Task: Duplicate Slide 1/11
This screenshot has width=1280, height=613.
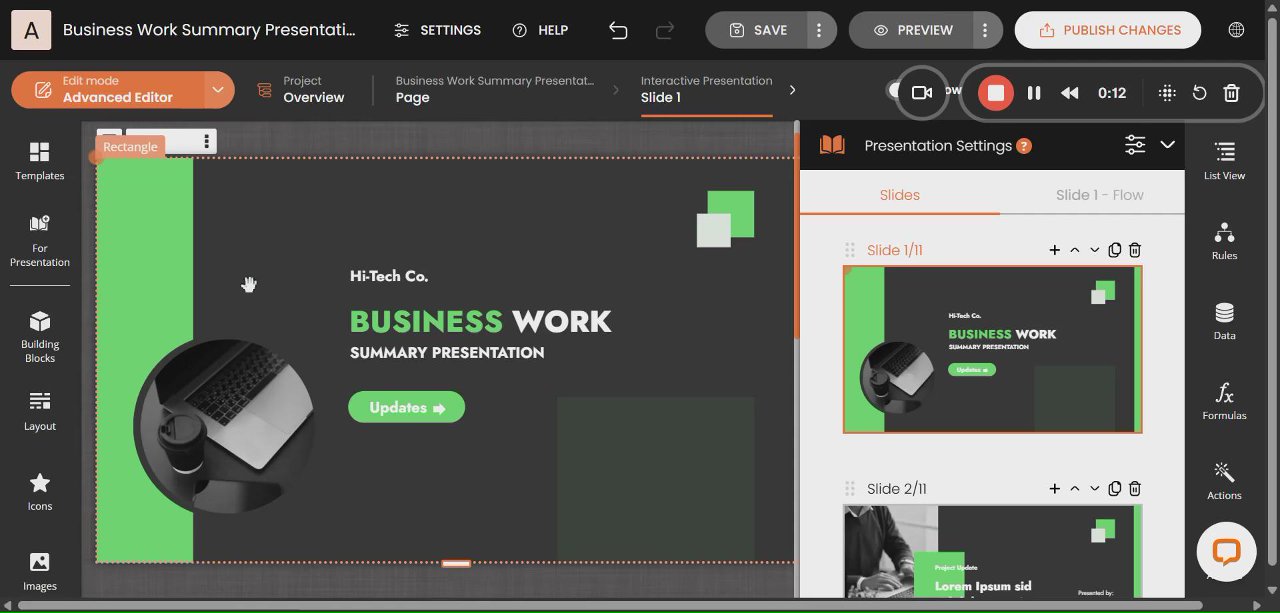Action: pyautogui.click(x=1115, y=250)
